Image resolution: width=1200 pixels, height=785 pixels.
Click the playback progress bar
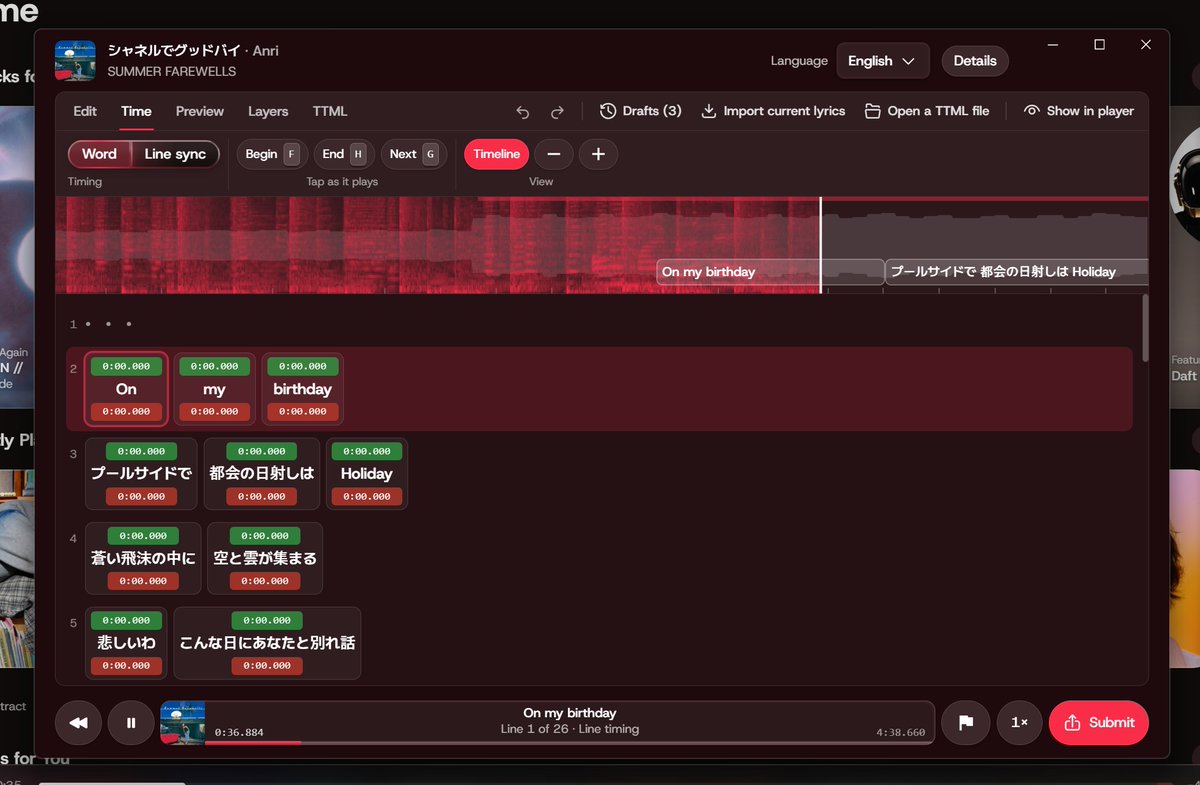click(568, 743)
